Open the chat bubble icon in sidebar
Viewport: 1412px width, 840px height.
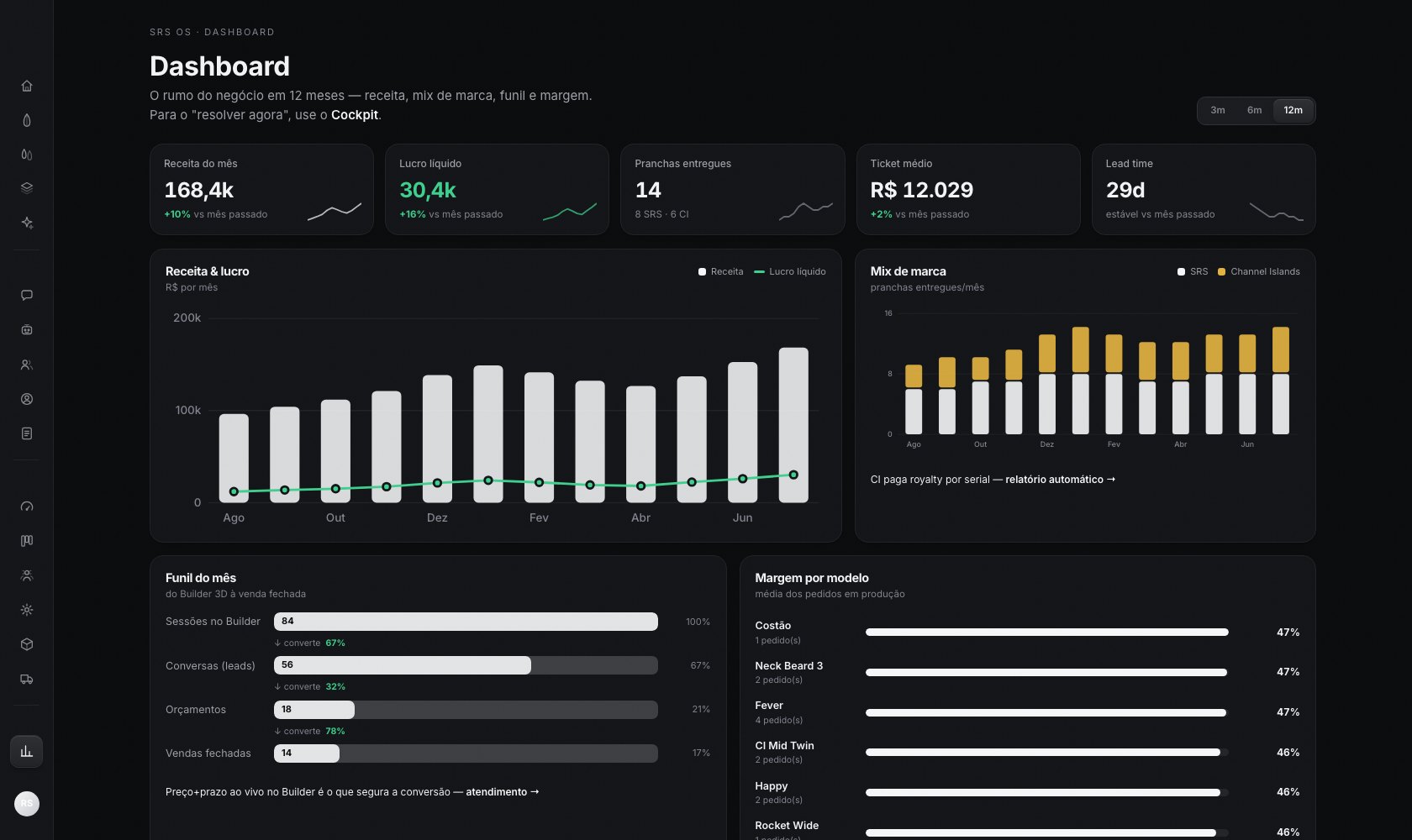coord(27,295)
